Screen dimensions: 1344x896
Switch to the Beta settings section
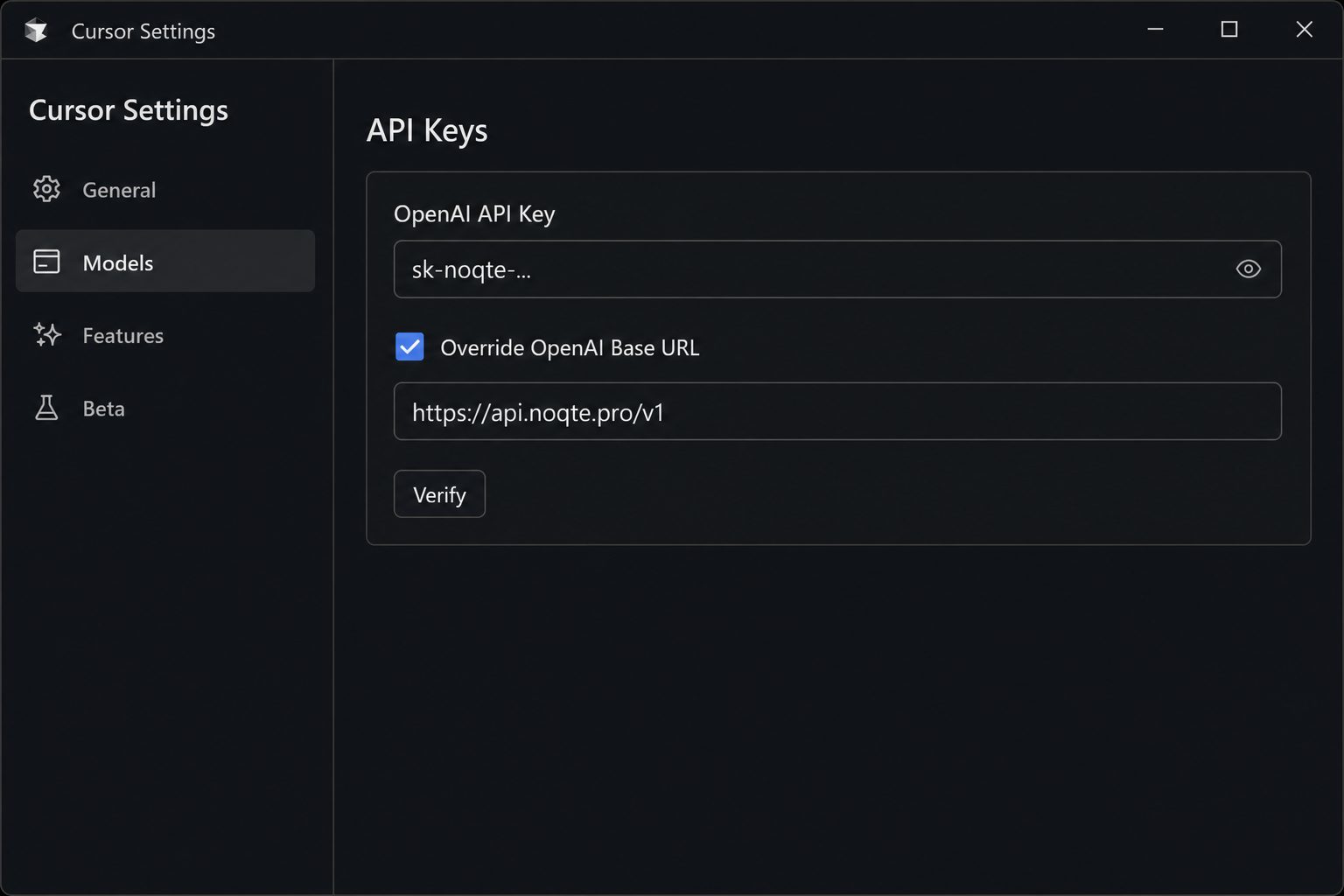click(x=165, y=408)
